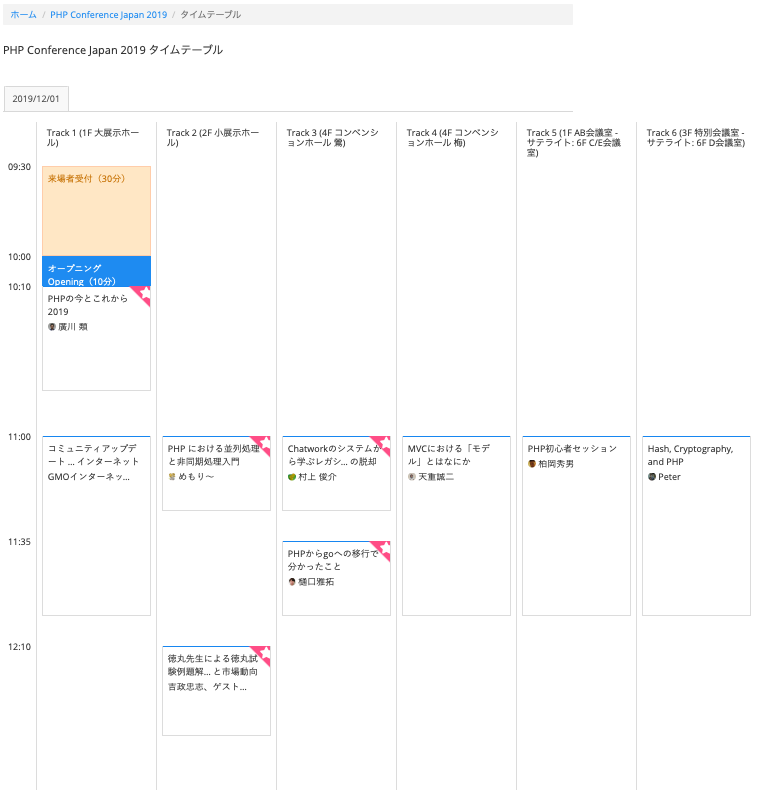The height and width of the screenshot is (790, 757).
Task: Open the 来場者受付（30分）block
Action: (x=96, y=211)
